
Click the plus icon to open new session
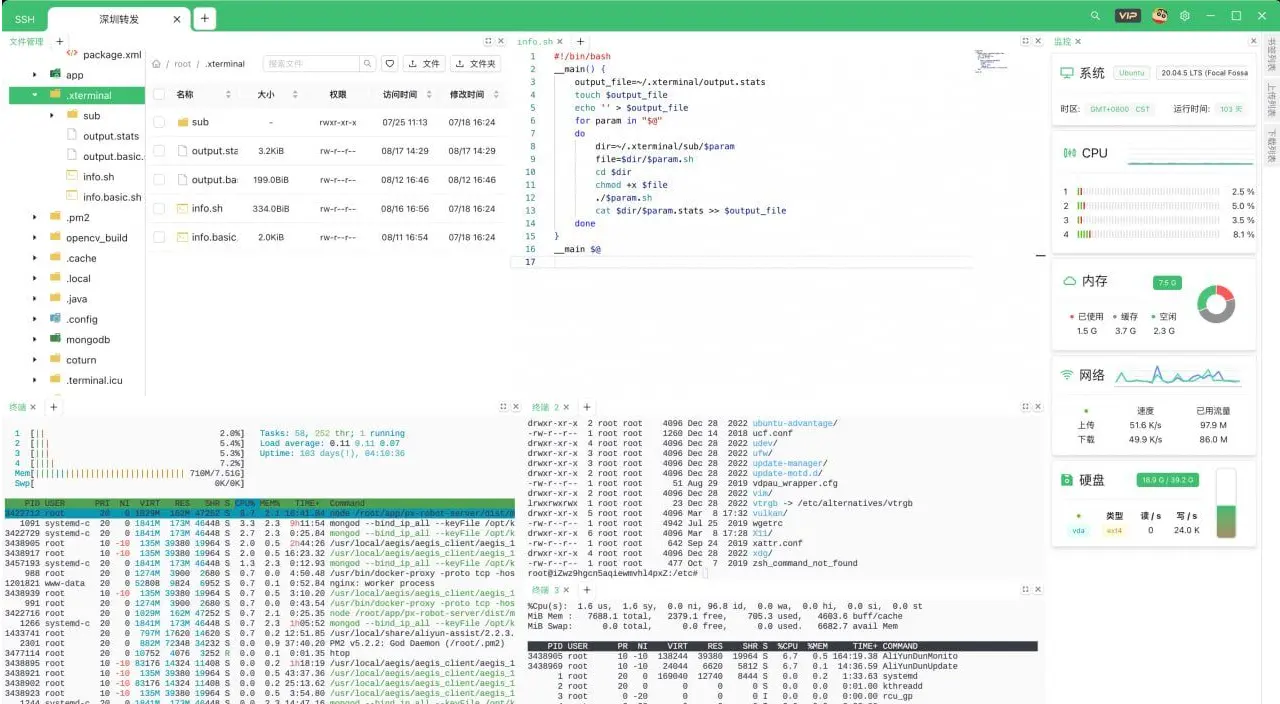[203, 18]
